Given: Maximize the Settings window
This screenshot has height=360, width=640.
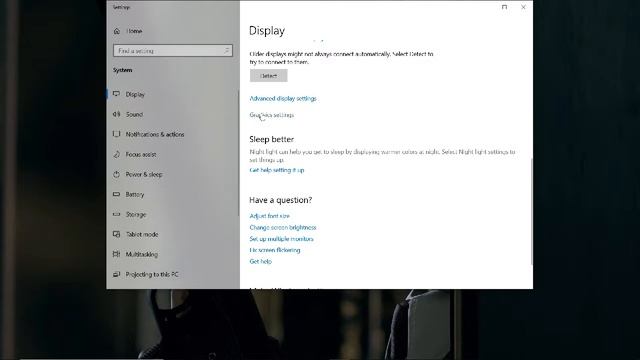Looking at the screenshot, I should point(504,7).
